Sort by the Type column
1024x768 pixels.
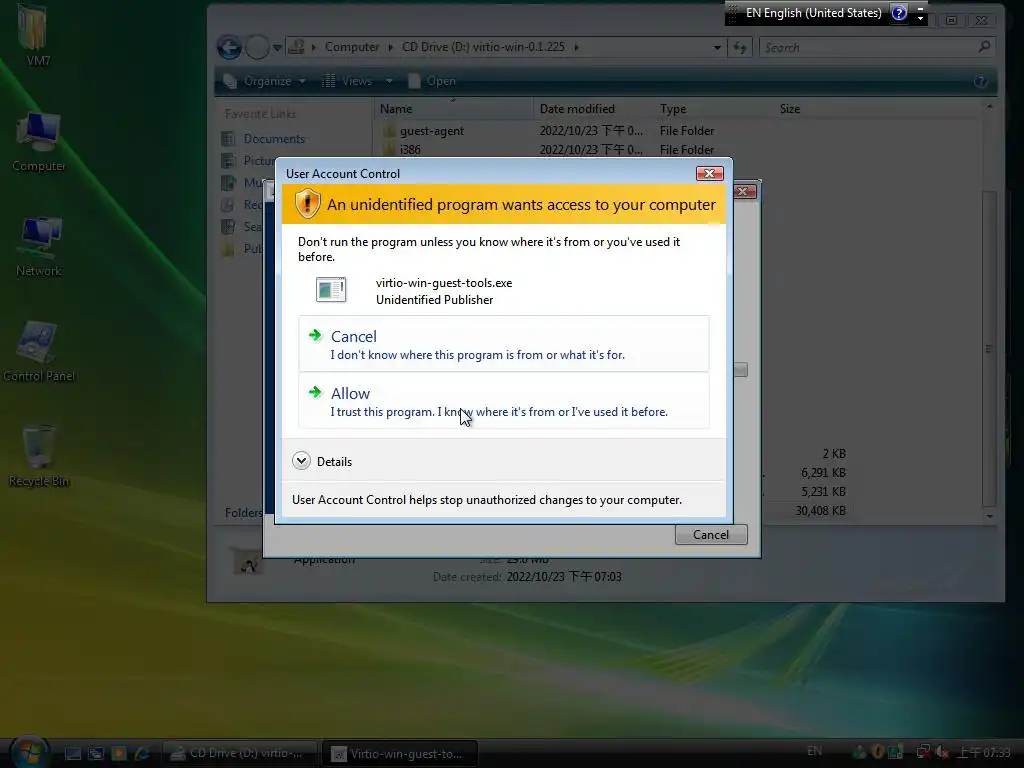[x=714, y=109]
